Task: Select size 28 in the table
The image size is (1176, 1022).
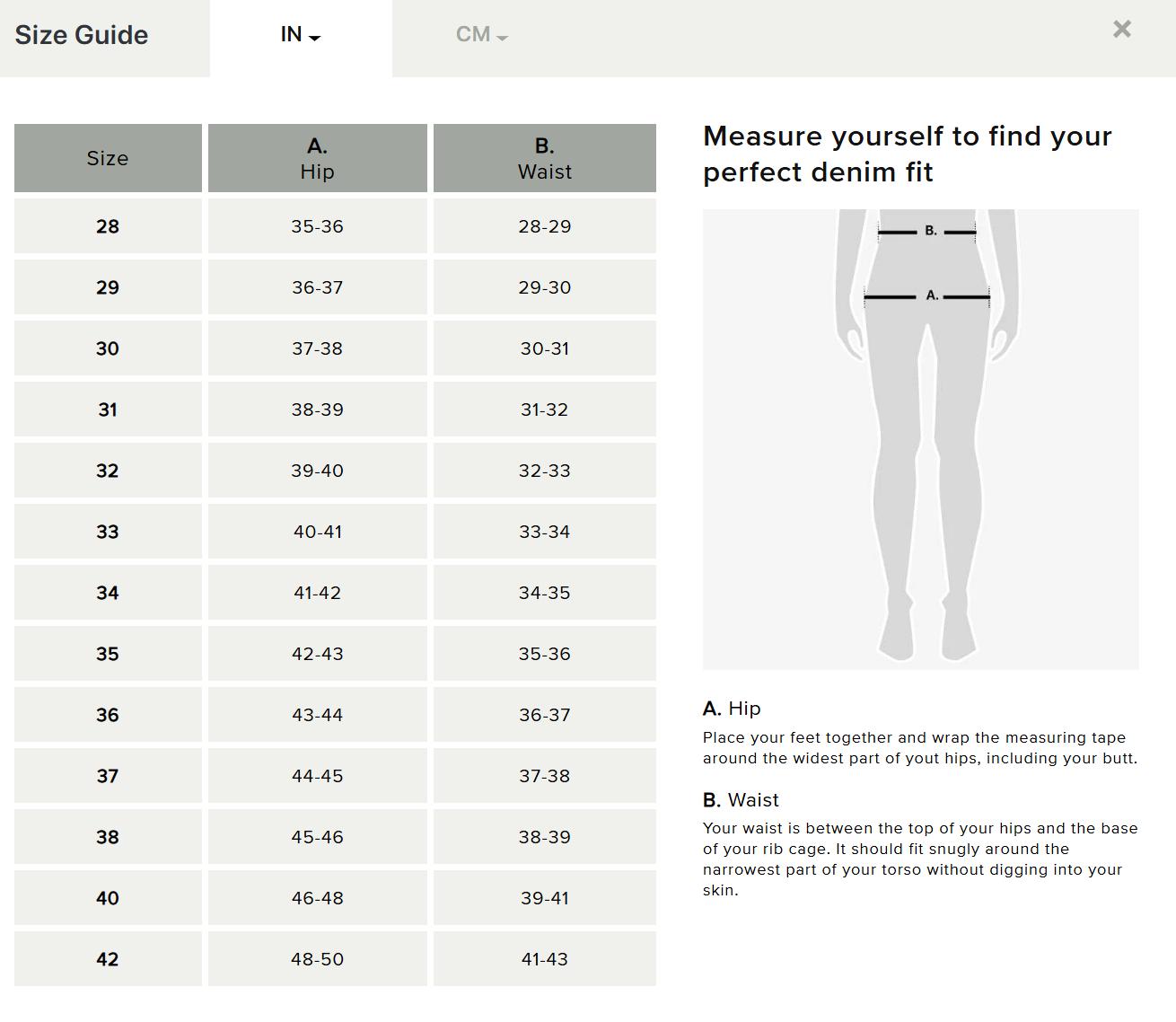Action: (x=107, y=226)
